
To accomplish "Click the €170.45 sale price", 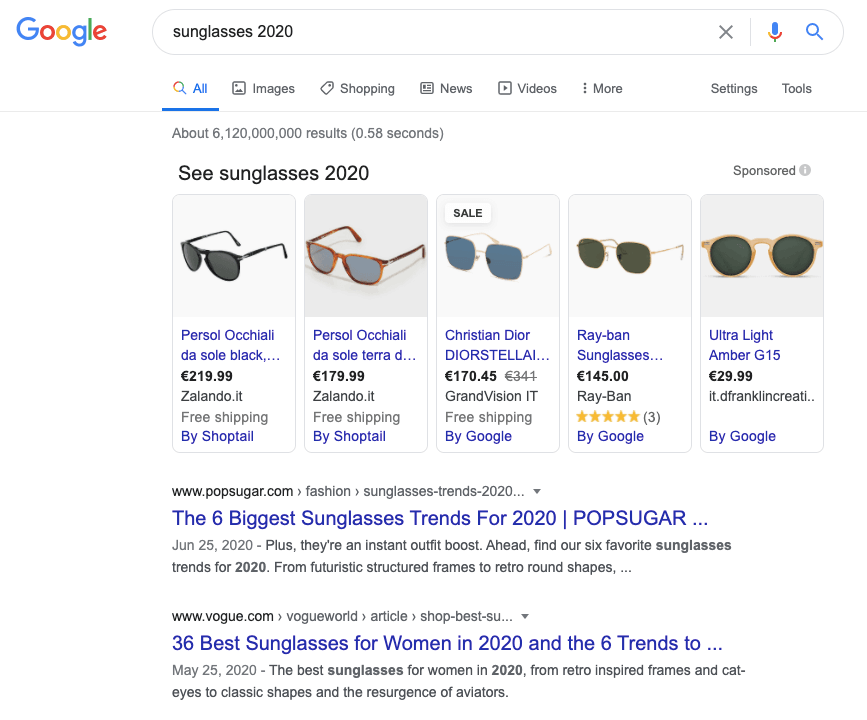I will pos(471,376).
